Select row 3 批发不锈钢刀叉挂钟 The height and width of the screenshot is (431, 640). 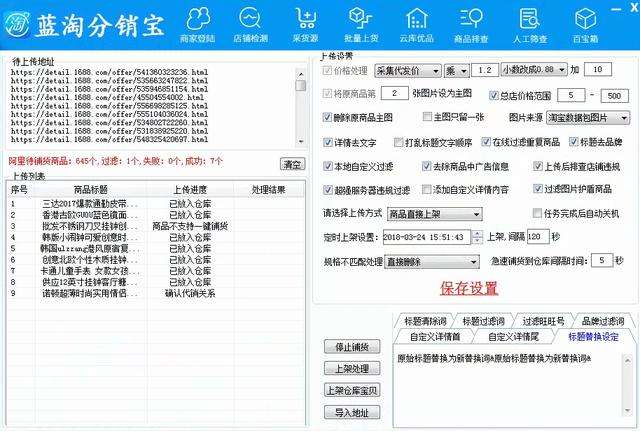156,226
